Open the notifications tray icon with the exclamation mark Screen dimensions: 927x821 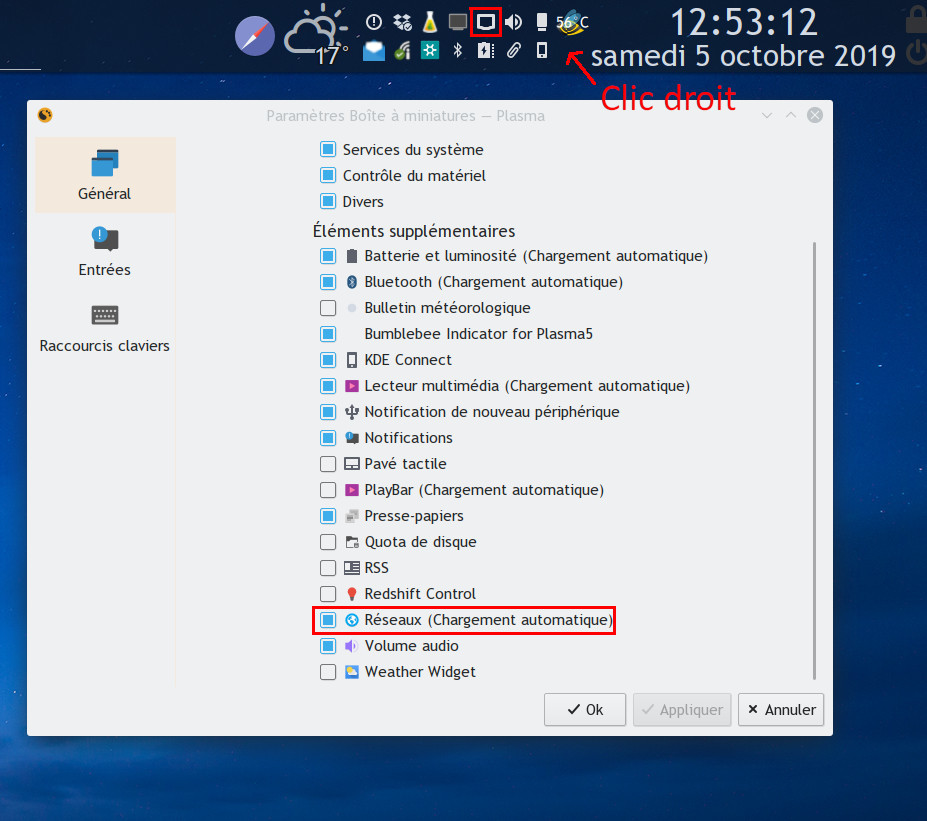(374, 22)
